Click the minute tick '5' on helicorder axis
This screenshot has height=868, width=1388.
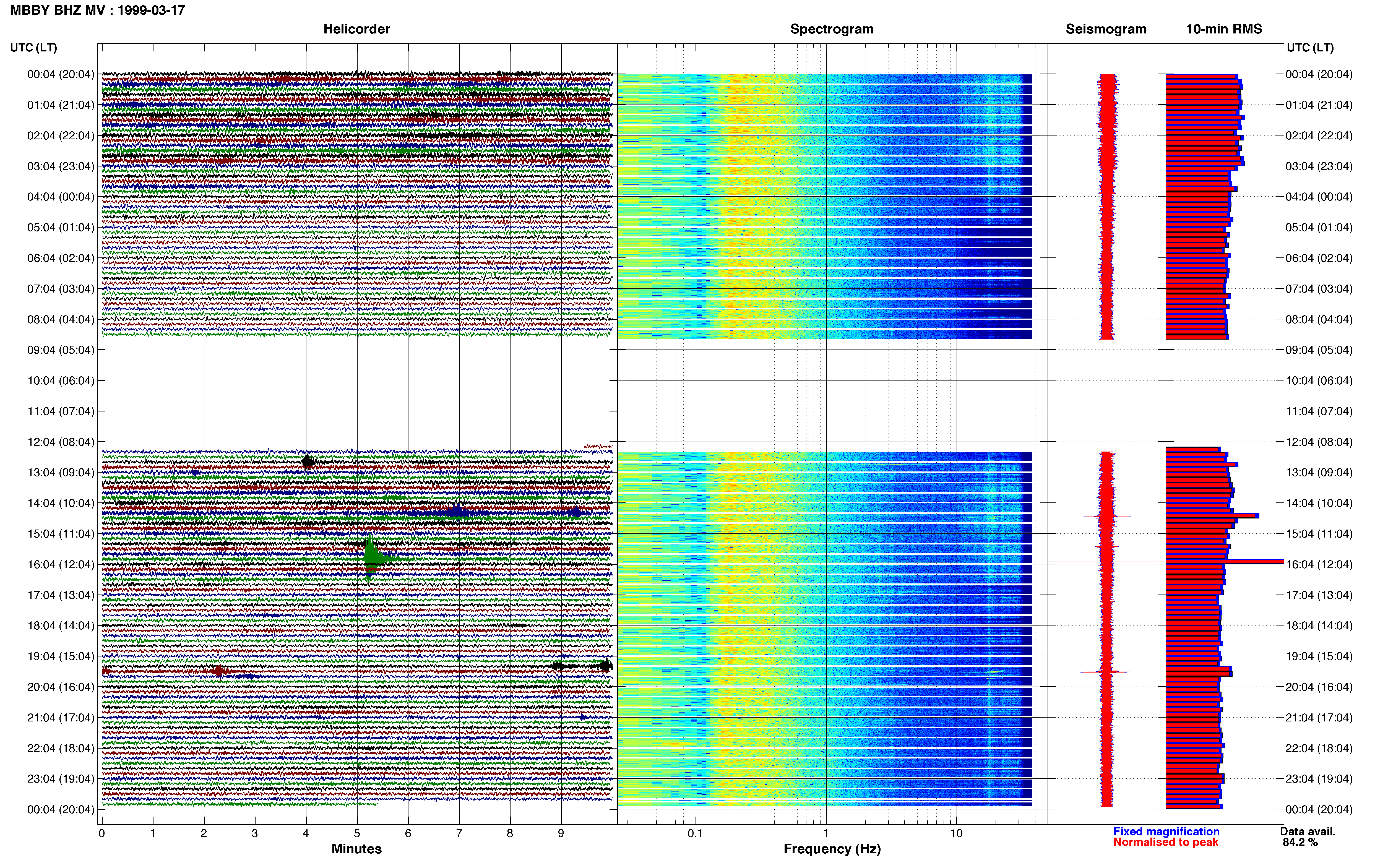coord(357,833)
